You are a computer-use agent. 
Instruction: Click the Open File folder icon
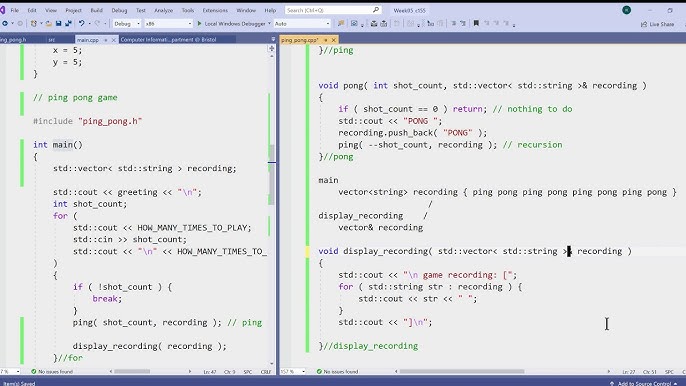(49, 24)
